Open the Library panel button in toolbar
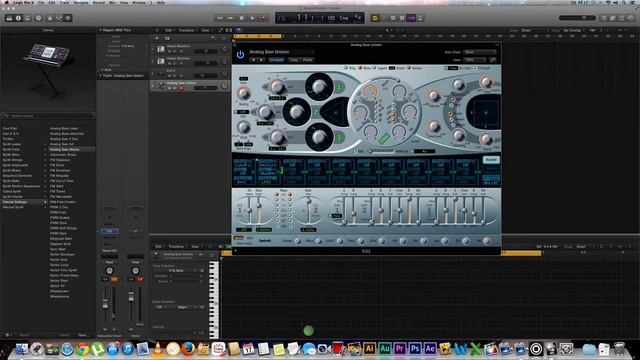This screenshot has height=360, width=640. 9,18
